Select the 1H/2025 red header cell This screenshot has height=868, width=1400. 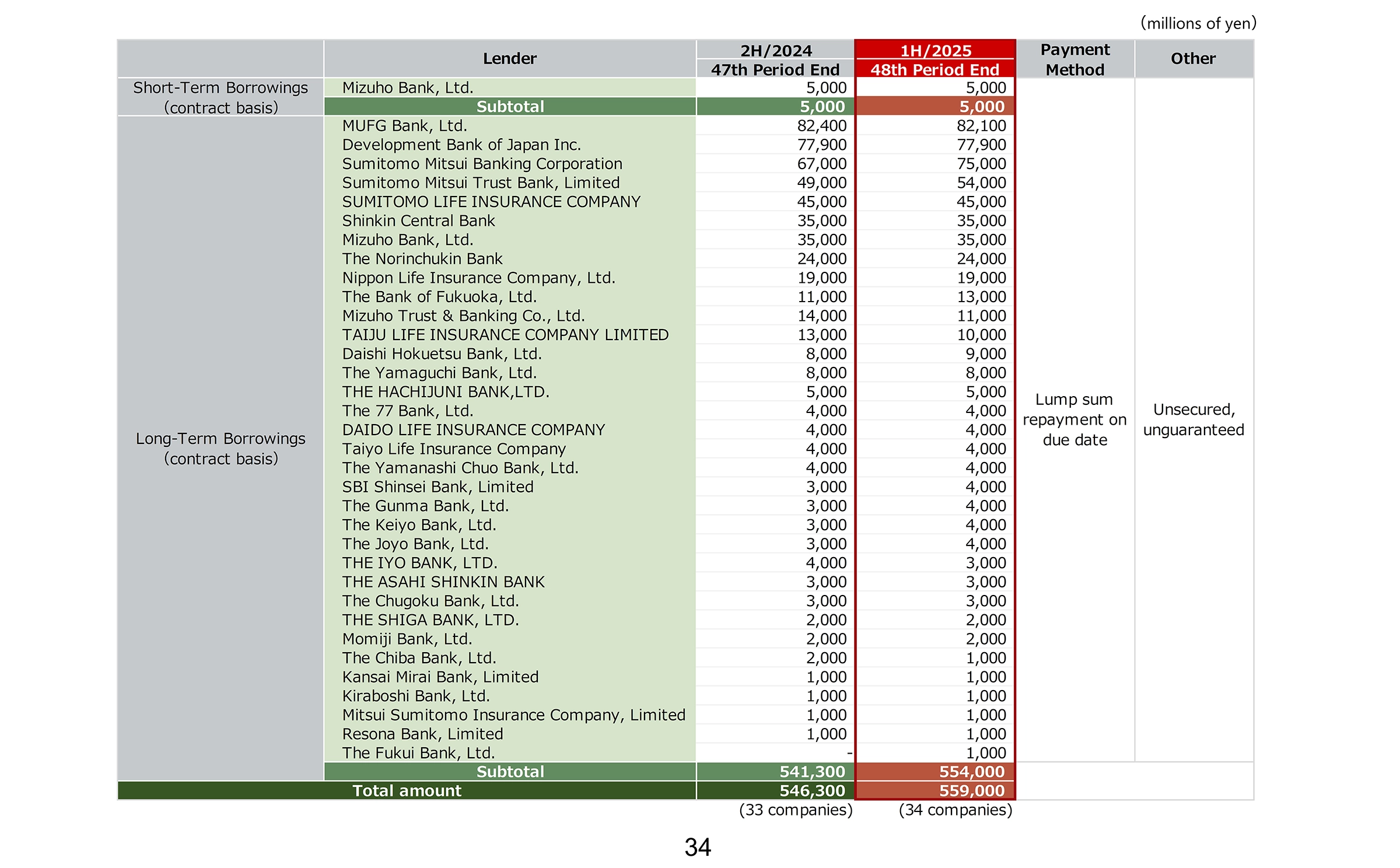pos(935,51)
